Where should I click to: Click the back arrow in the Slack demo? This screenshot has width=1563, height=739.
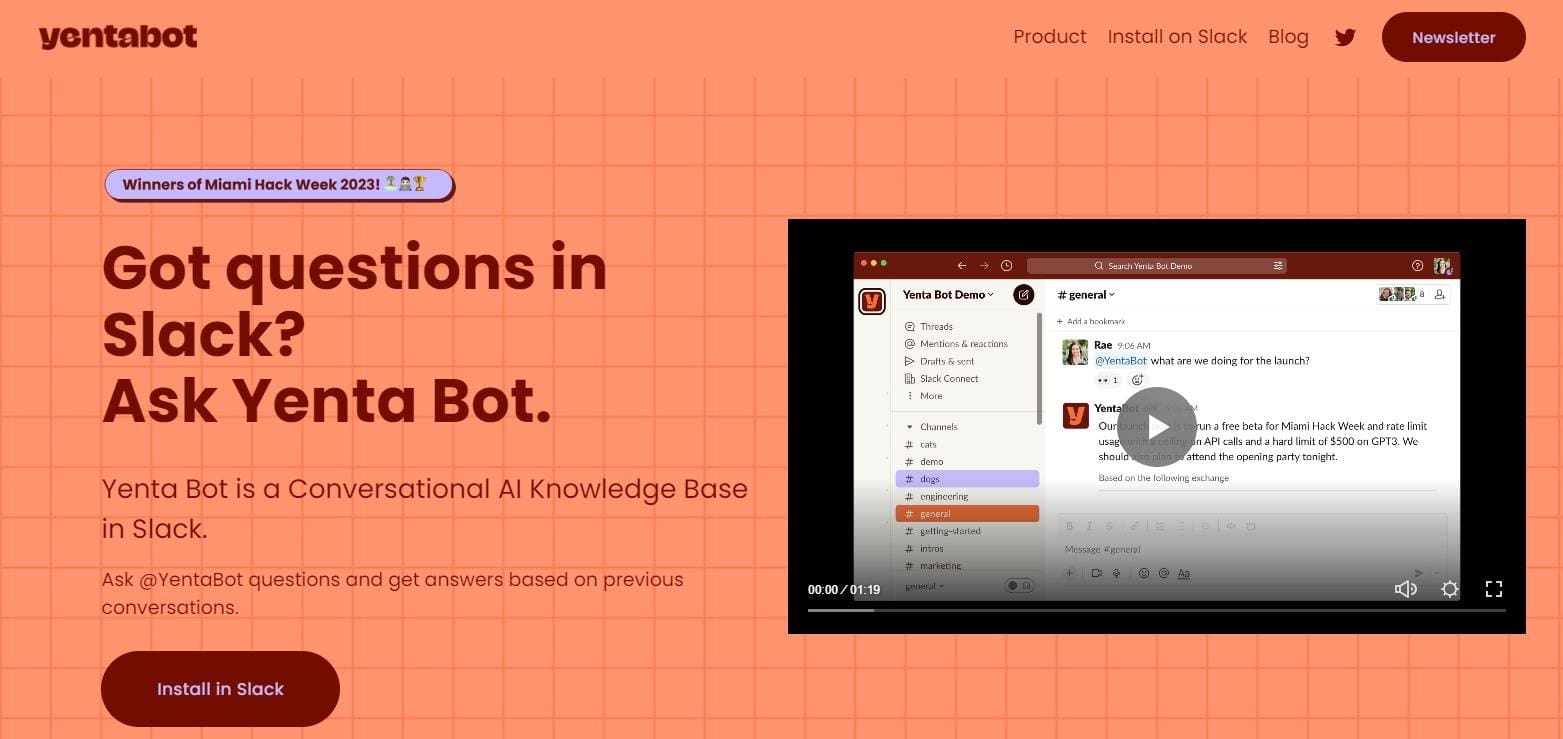click(962, 266)
